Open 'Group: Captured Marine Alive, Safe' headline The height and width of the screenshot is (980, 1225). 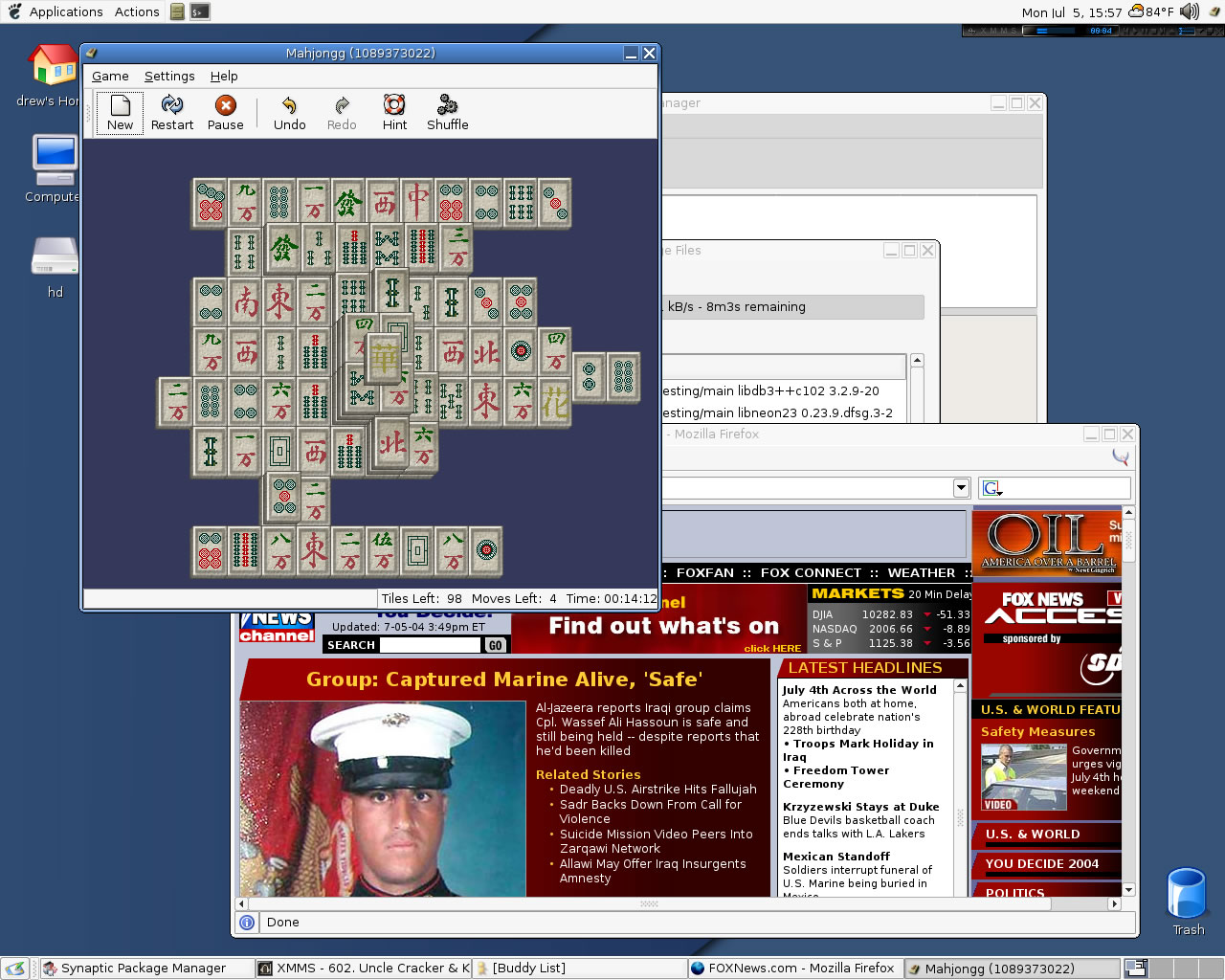pyautogui.click(x=504, y=679)
